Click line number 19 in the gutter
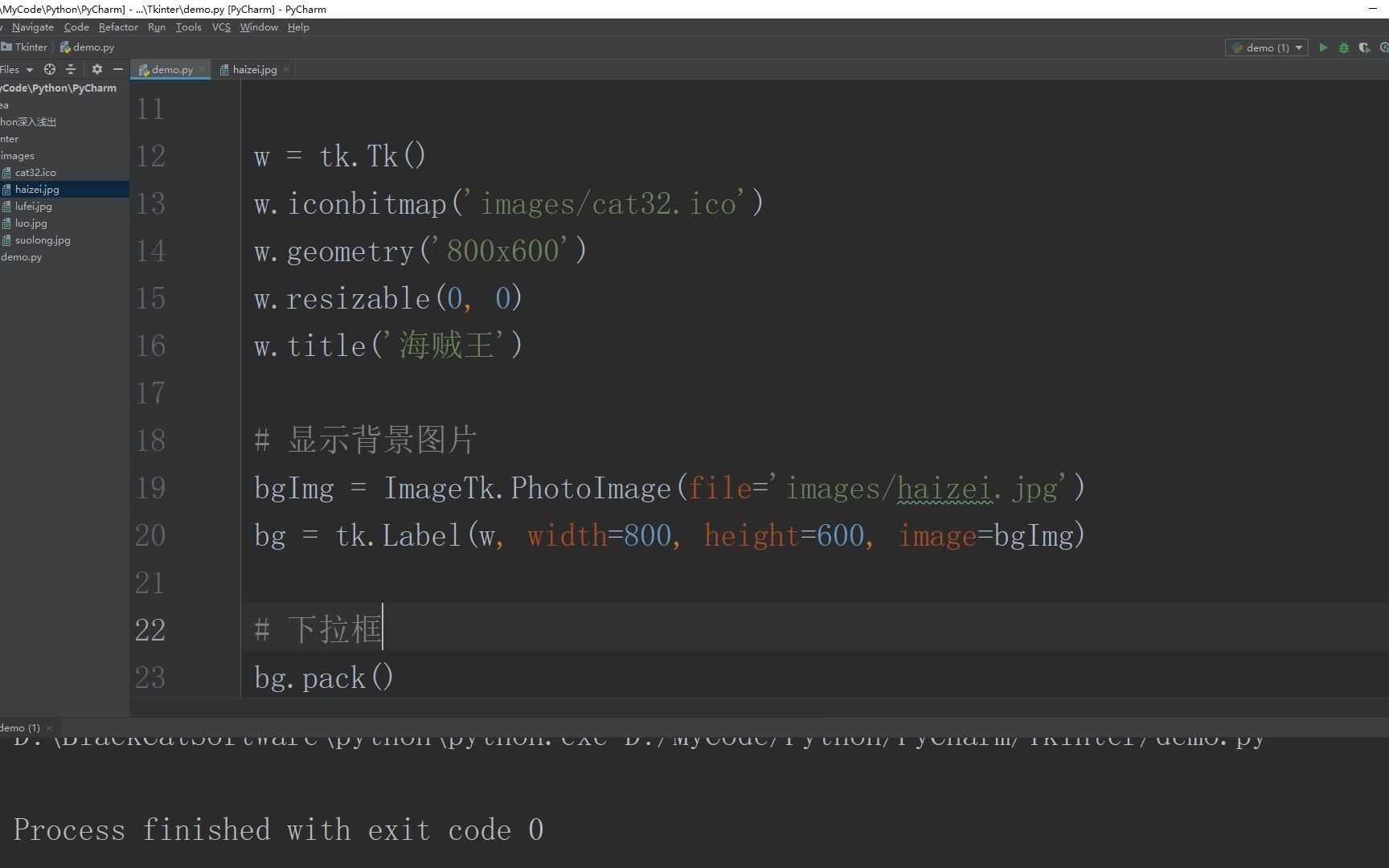Viewport: 1389px width, 868px height. pos(150,488)
